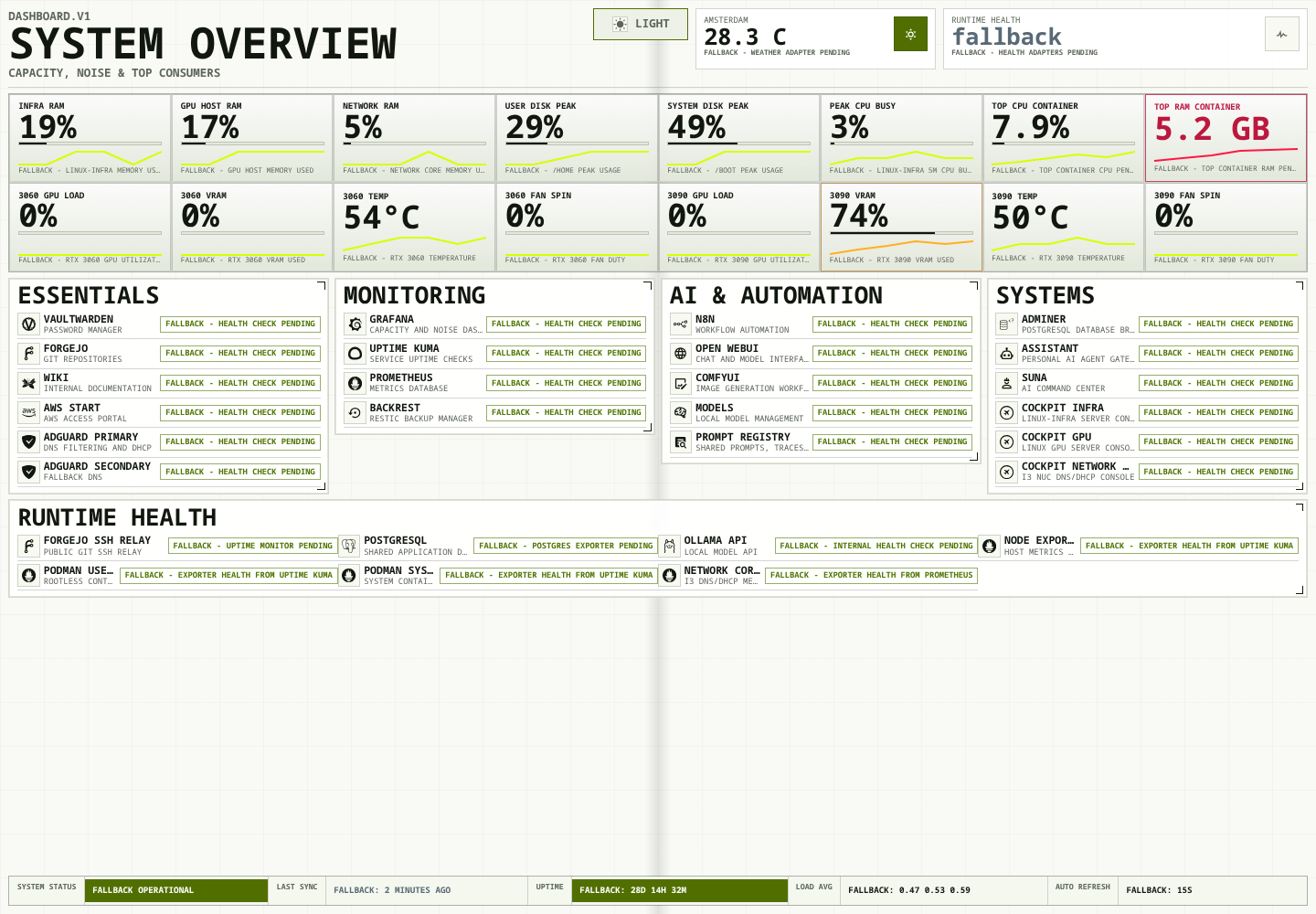Click the Runtime Health "fallback" status text
Viewport: 1316px width, 914px height.
click(1006, 37)
